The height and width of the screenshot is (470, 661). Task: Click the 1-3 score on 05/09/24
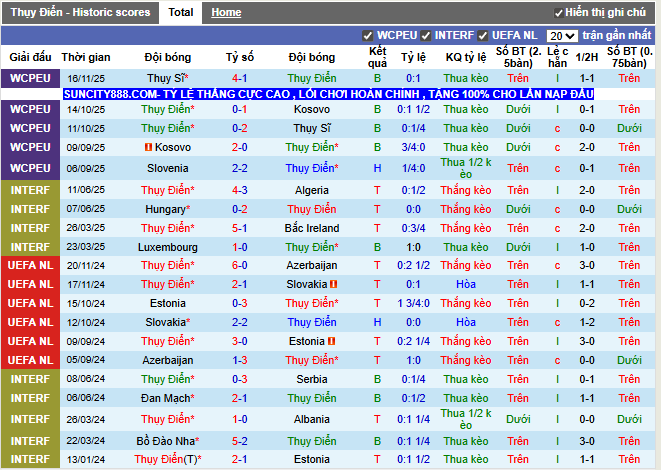click(239, 360)
